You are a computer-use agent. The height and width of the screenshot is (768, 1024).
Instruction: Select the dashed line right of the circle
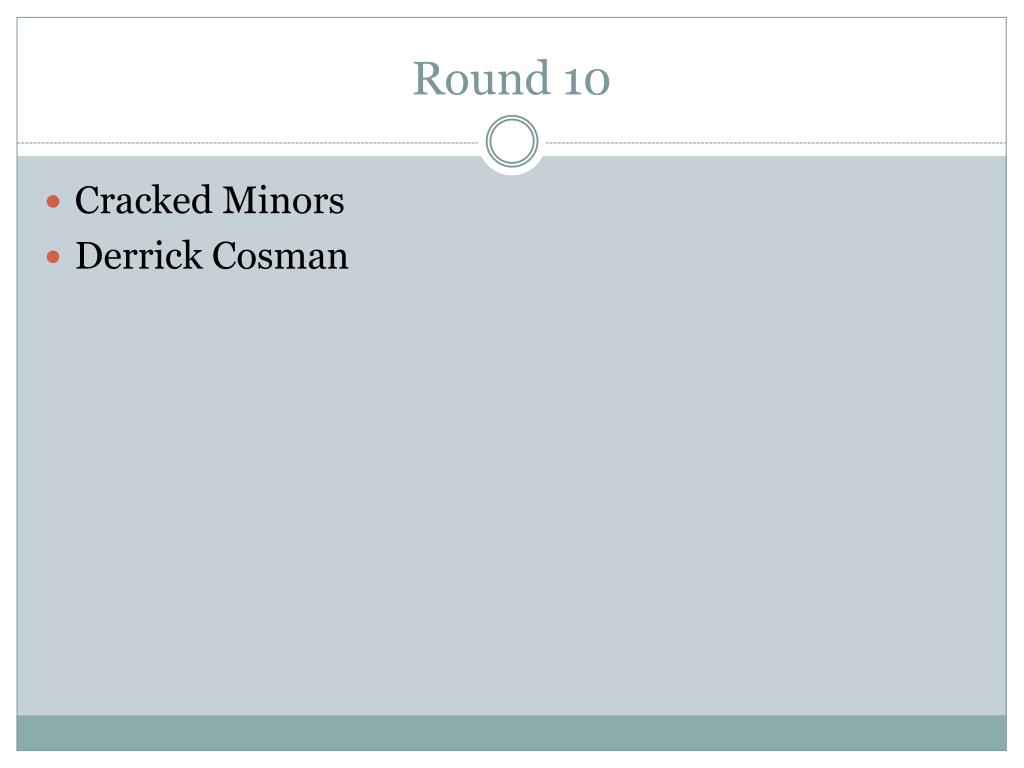[776, 142]
